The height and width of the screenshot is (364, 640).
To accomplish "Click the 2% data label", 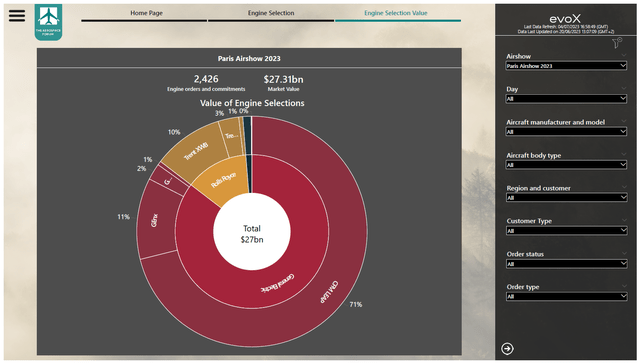I will tap(141, 168).
